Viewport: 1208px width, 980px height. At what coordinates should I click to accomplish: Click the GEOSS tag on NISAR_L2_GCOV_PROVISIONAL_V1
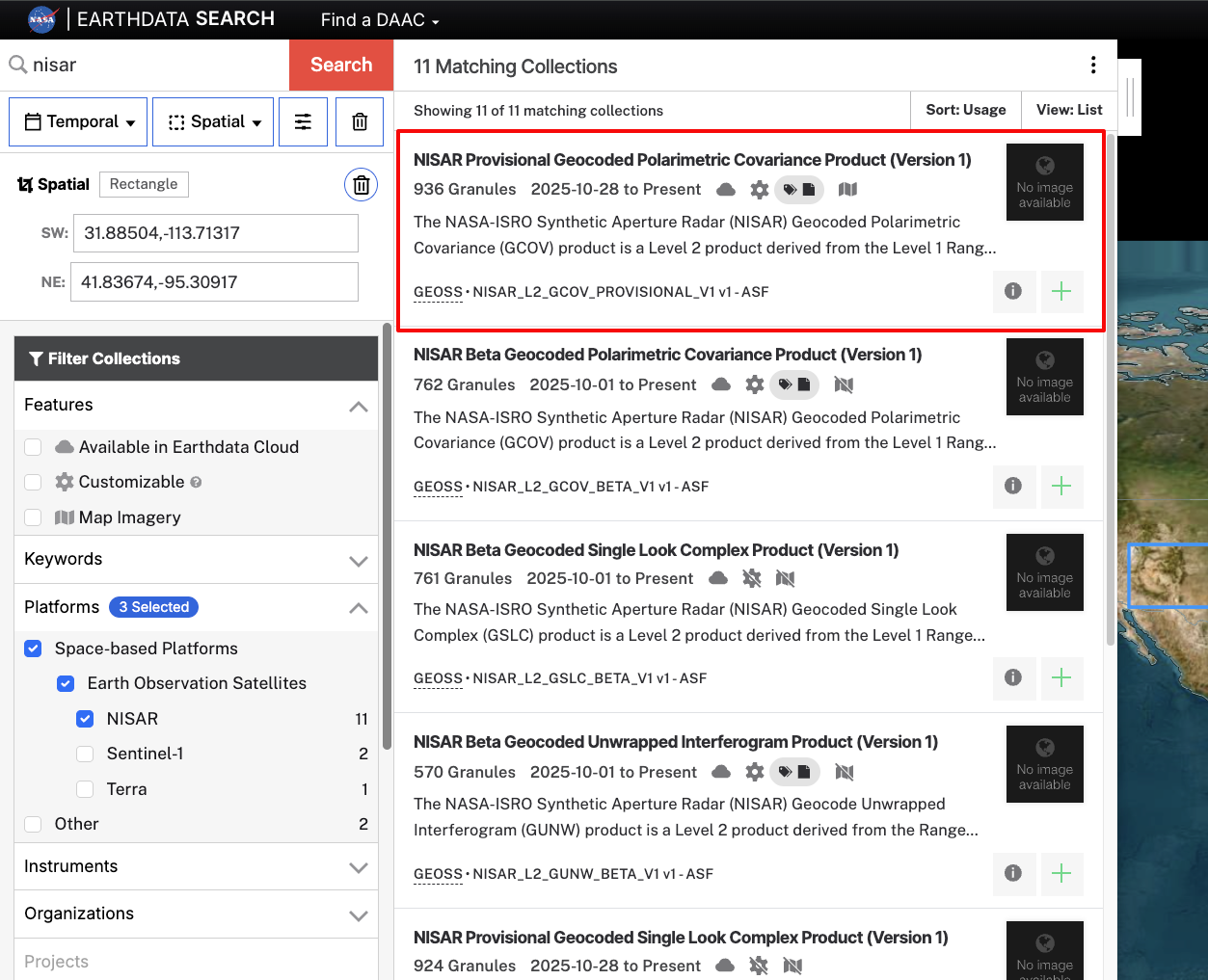tap(438, 292)
